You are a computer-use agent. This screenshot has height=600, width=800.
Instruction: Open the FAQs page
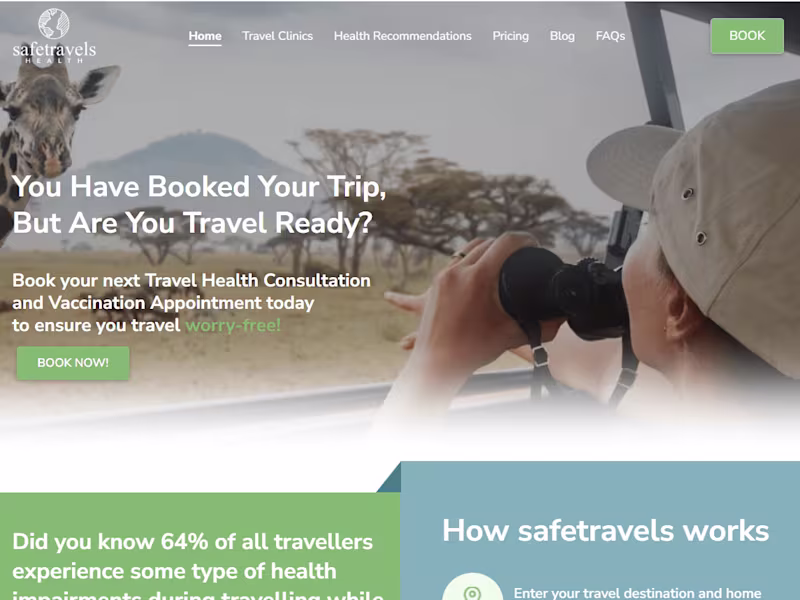(x=610, y=36)
